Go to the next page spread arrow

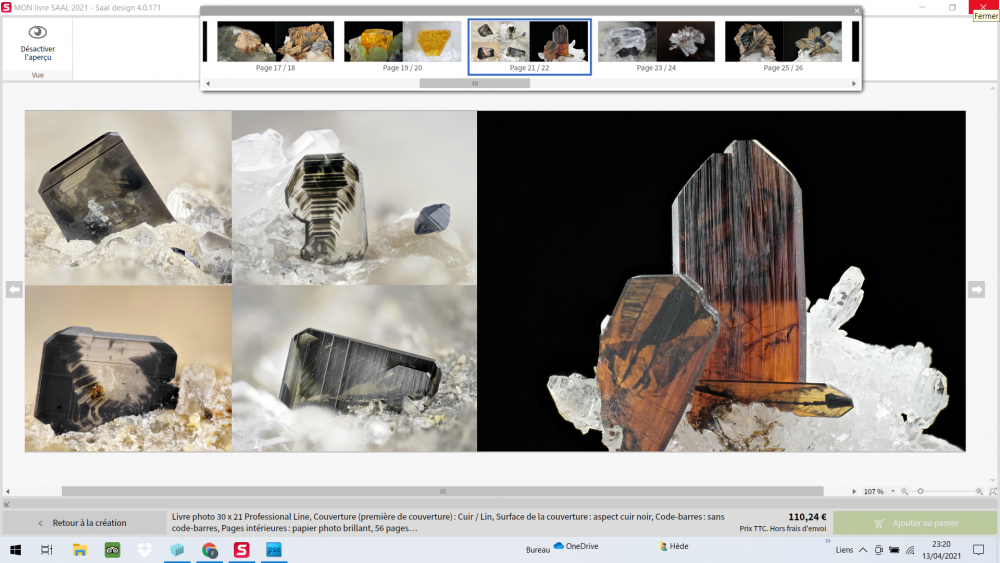(976, 290)
